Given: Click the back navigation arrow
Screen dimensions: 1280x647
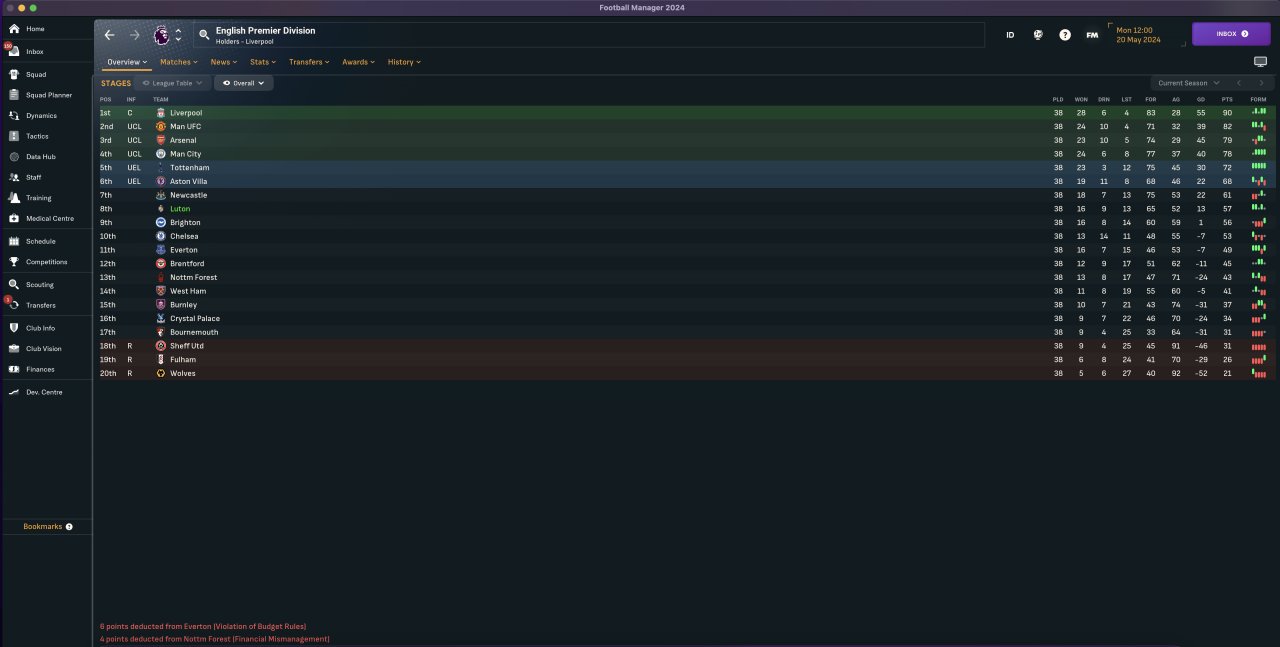Looking at the screenshot, I should coord(110,35).
